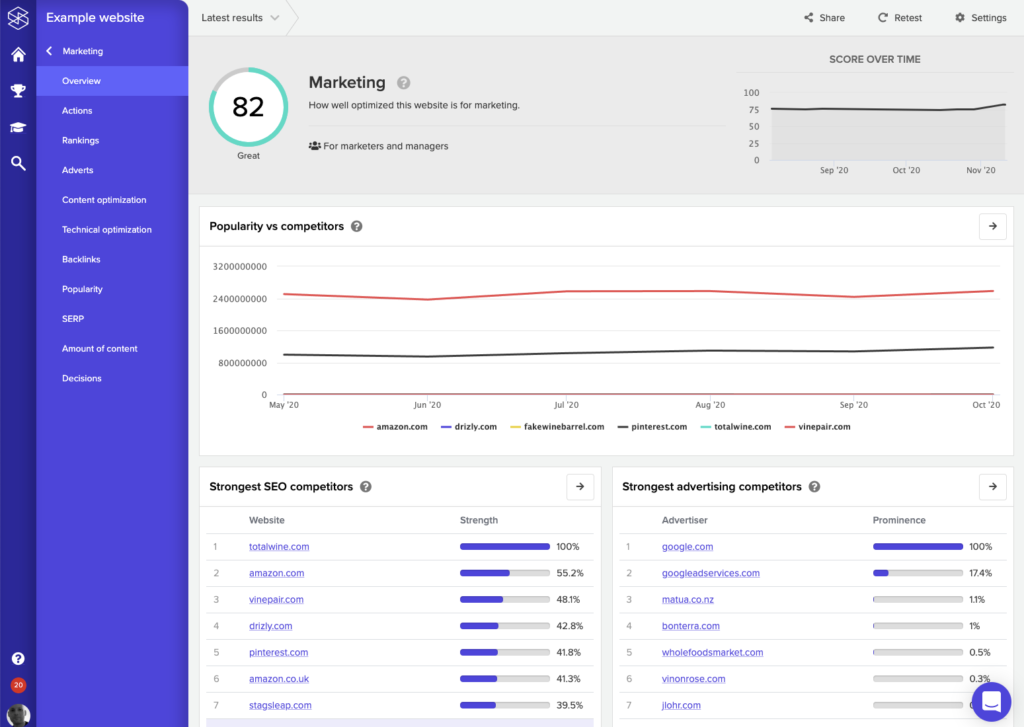This screenshot has width=1024, height=727.
Task: Open the search magnifier icon
Action: coord(18,163)
